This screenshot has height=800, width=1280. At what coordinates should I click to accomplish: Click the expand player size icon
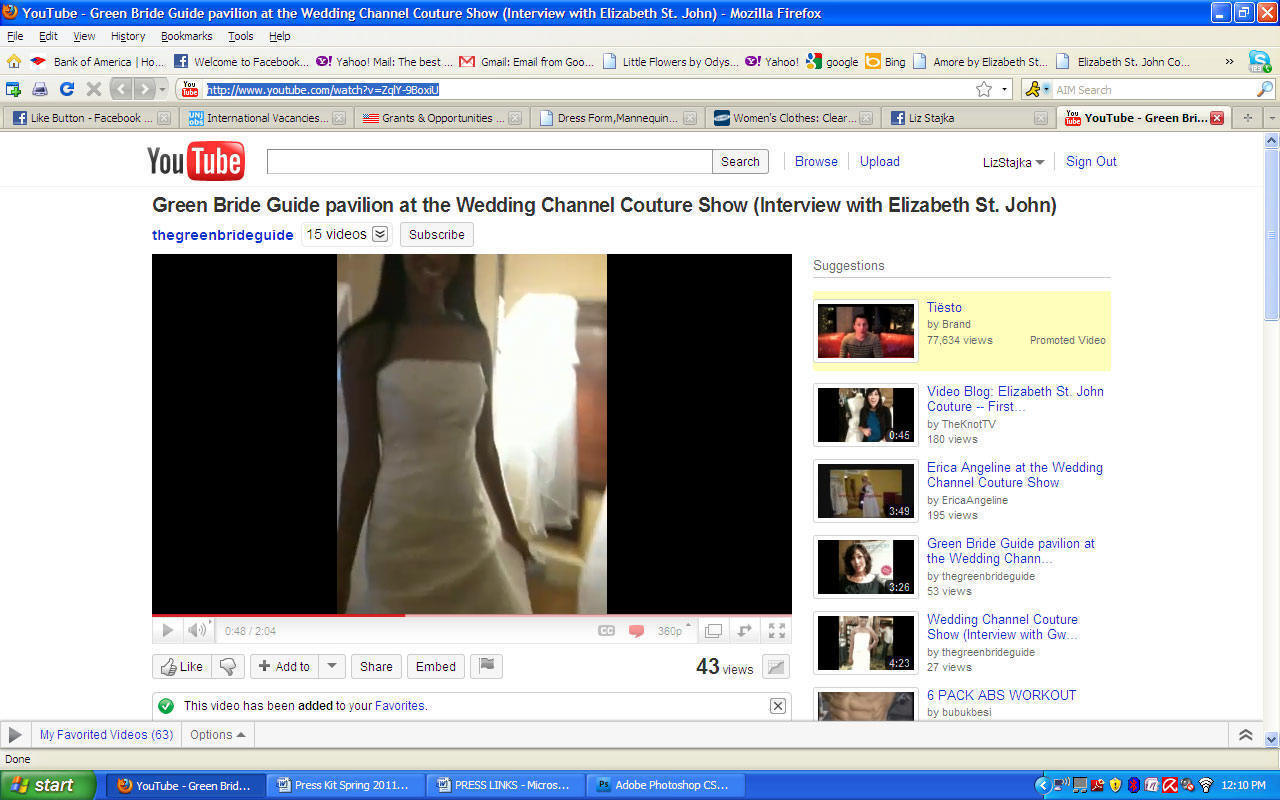tap(744, 631)
